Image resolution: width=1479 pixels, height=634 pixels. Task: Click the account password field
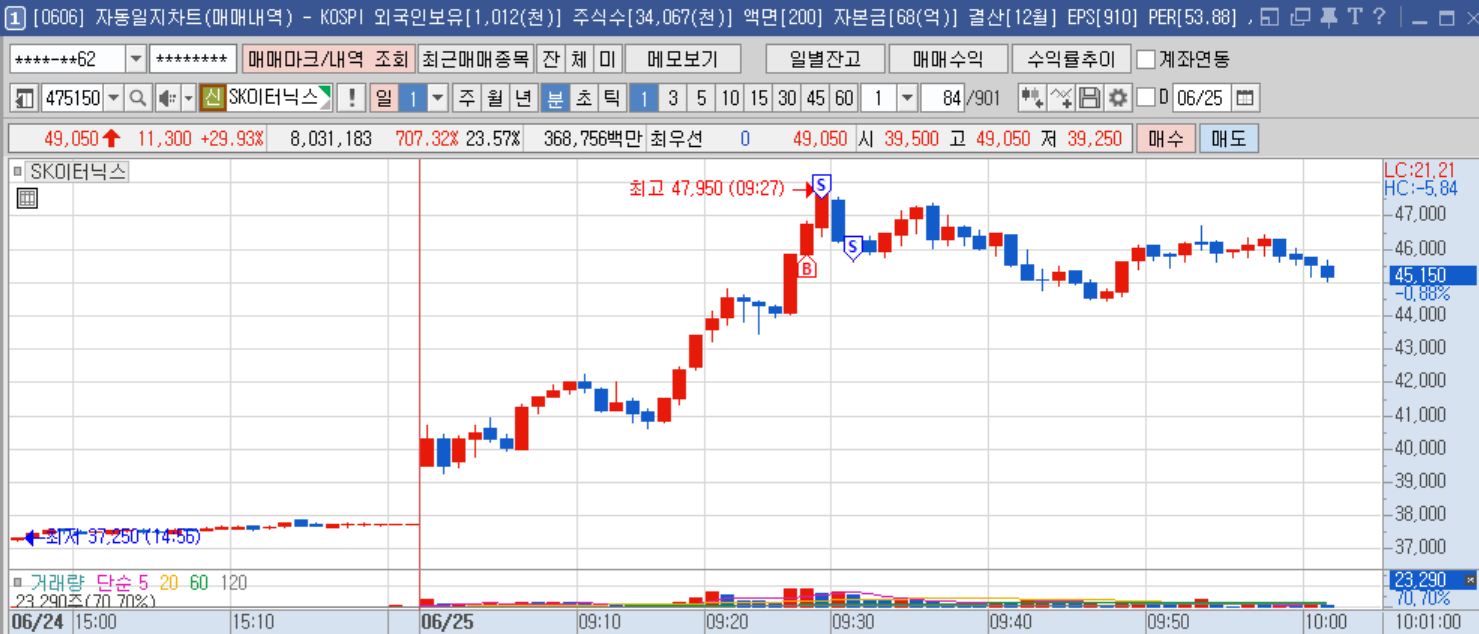pos(192,59)
